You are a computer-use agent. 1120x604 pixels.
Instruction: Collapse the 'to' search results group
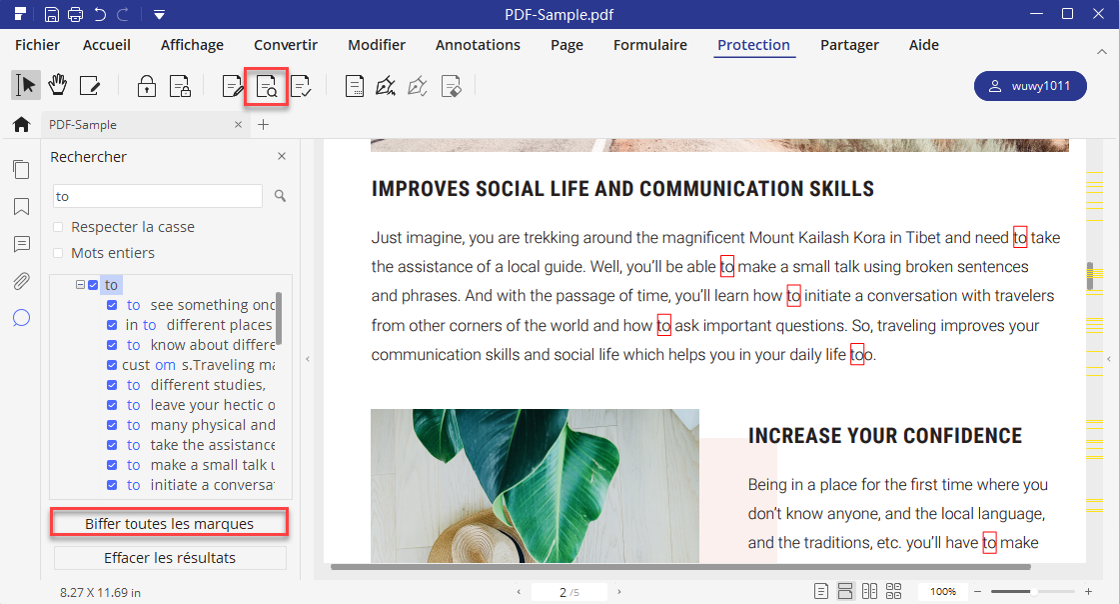point(79,284)
